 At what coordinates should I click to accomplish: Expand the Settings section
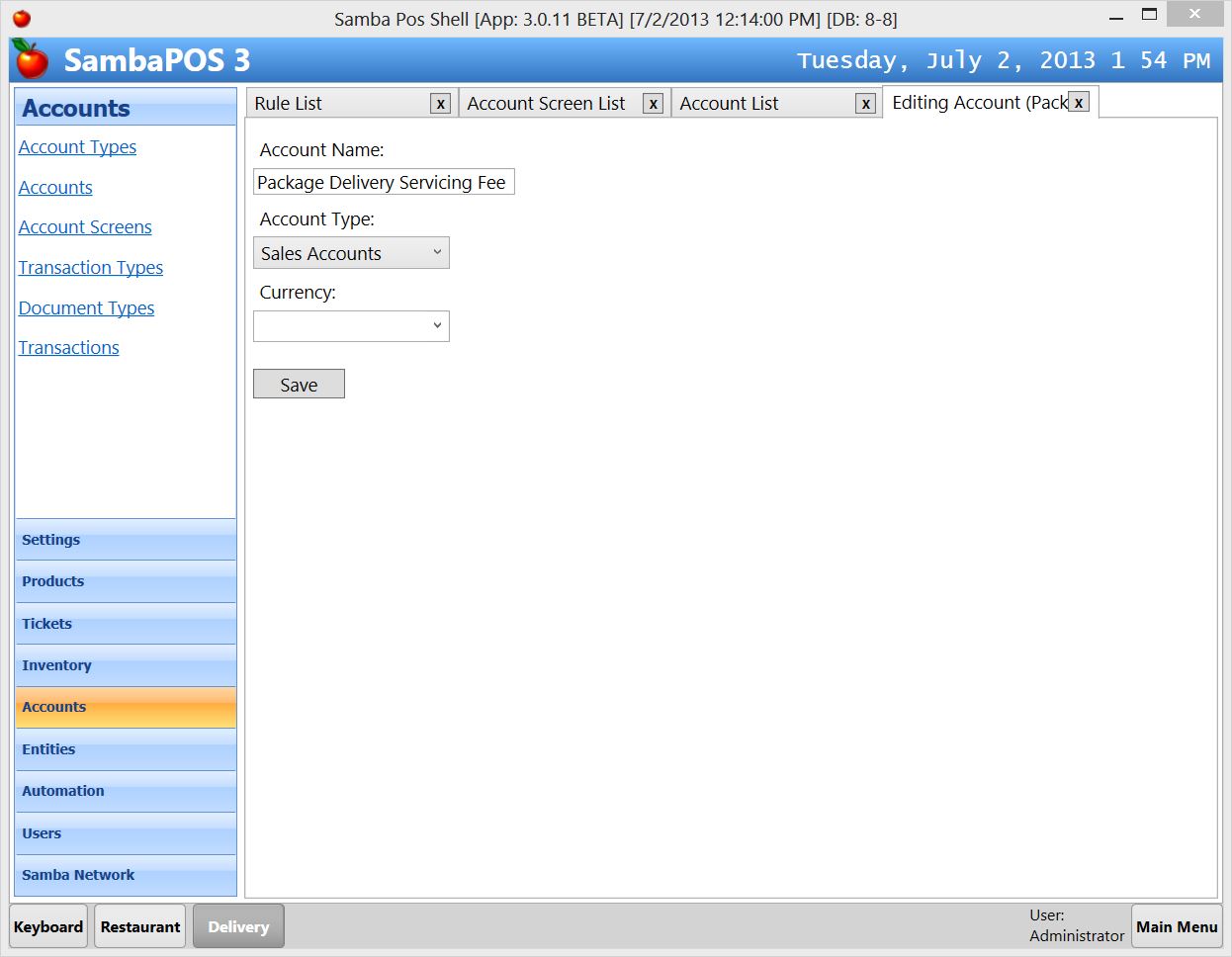[126, 540]
